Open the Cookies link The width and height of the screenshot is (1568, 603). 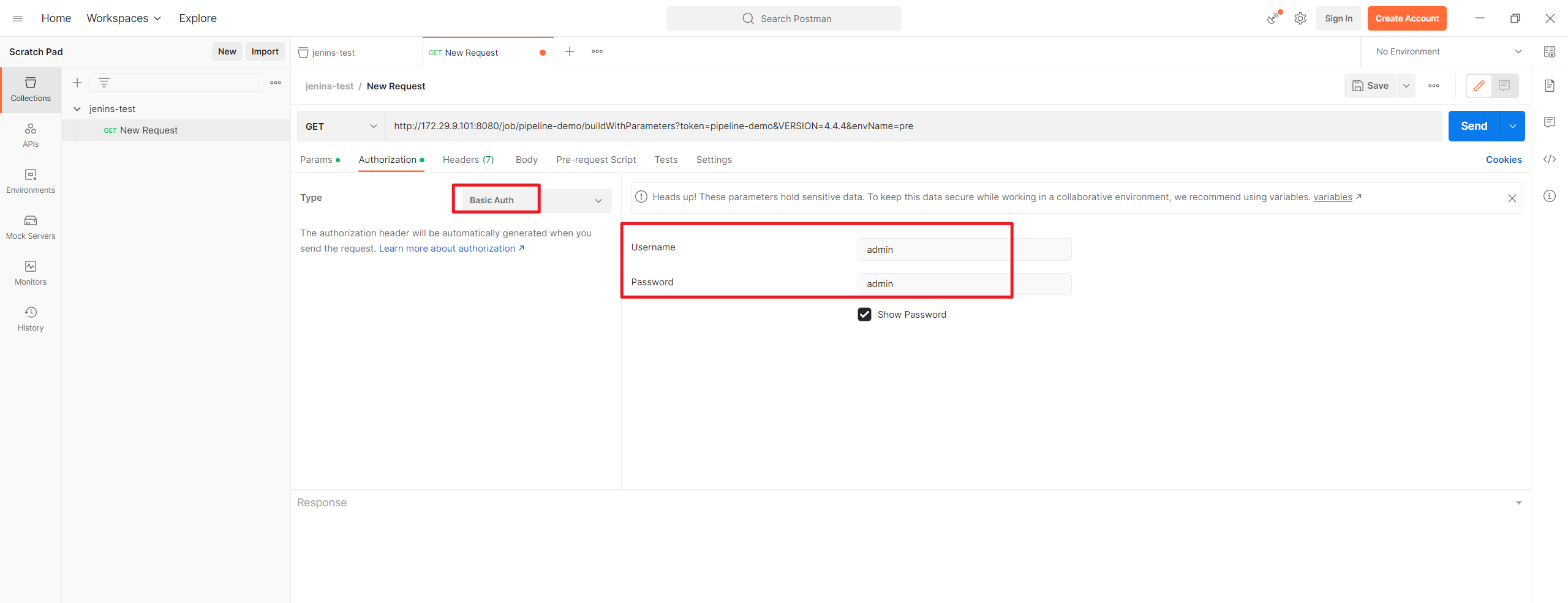pos(1504,160)
